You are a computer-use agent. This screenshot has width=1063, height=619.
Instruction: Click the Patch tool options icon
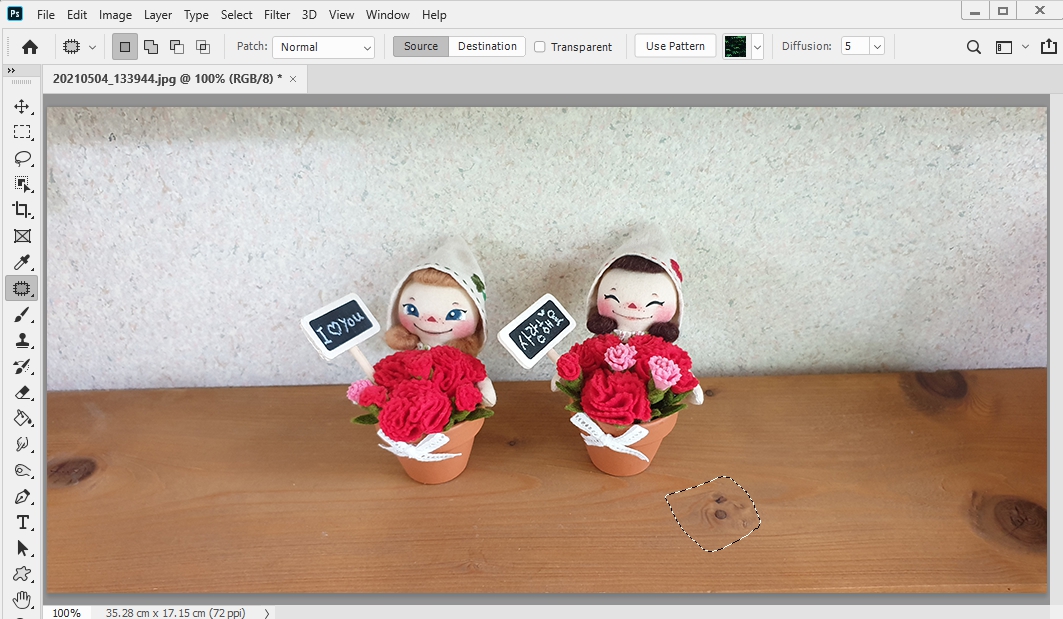point(71,47)
